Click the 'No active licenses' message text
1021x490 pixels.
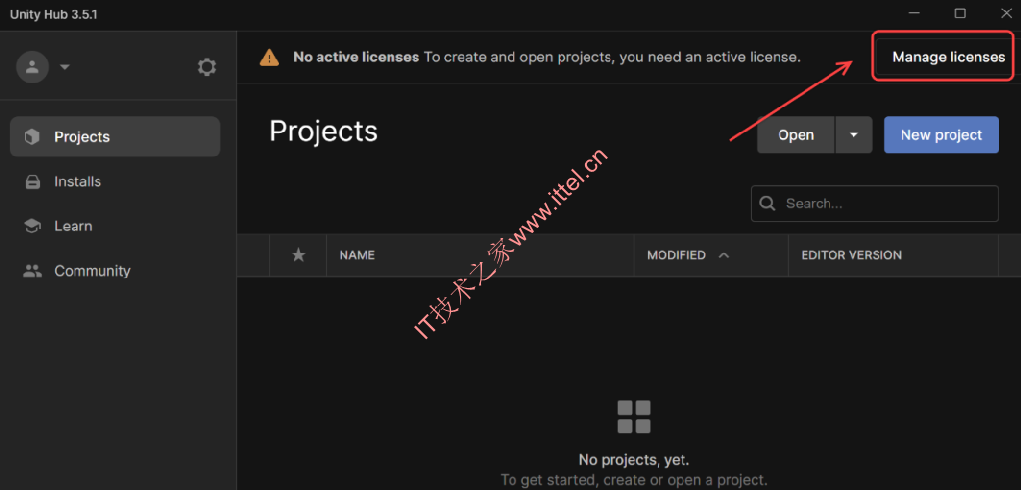tap(356, 57)
